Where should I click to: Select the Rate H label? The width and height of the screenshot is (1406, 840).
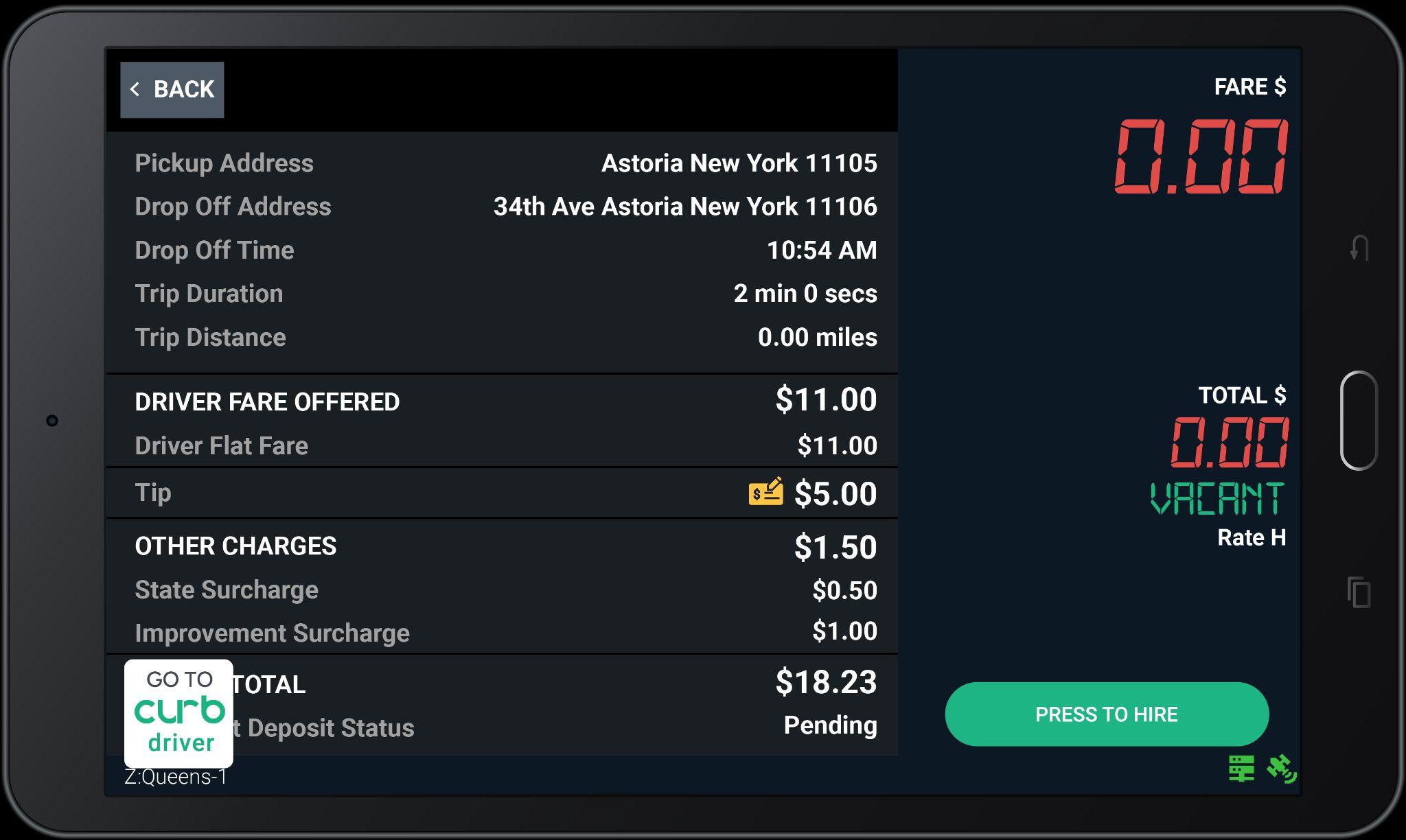point(1251,537)
